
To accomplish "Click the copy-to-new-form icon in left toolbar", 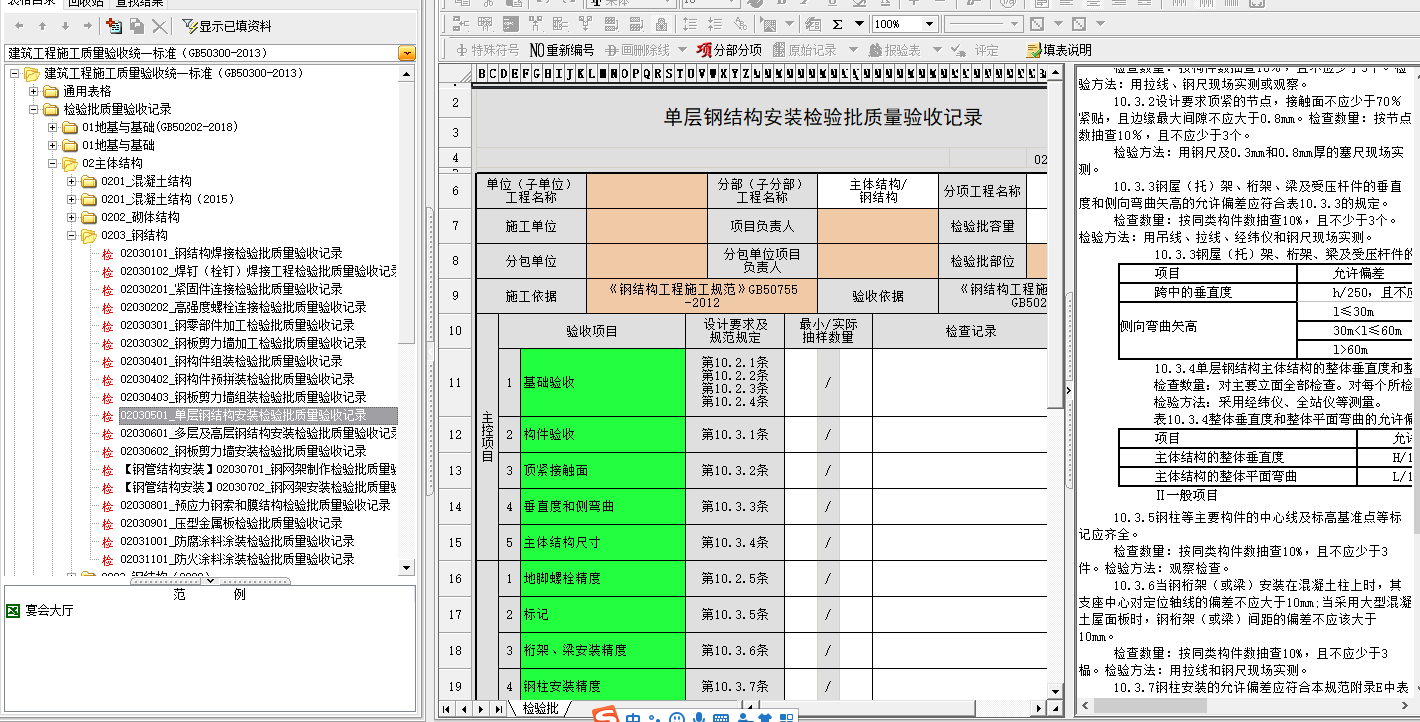I will click(114, 25).
